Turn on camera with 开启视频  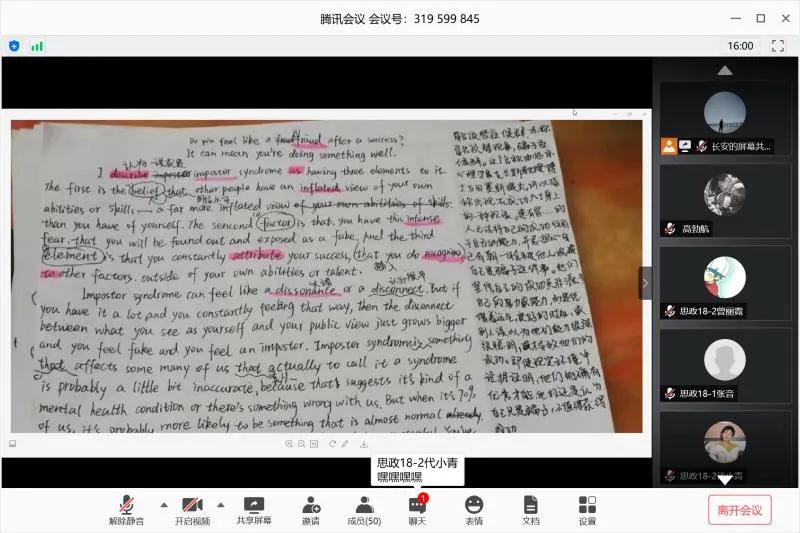coord(193,509)
